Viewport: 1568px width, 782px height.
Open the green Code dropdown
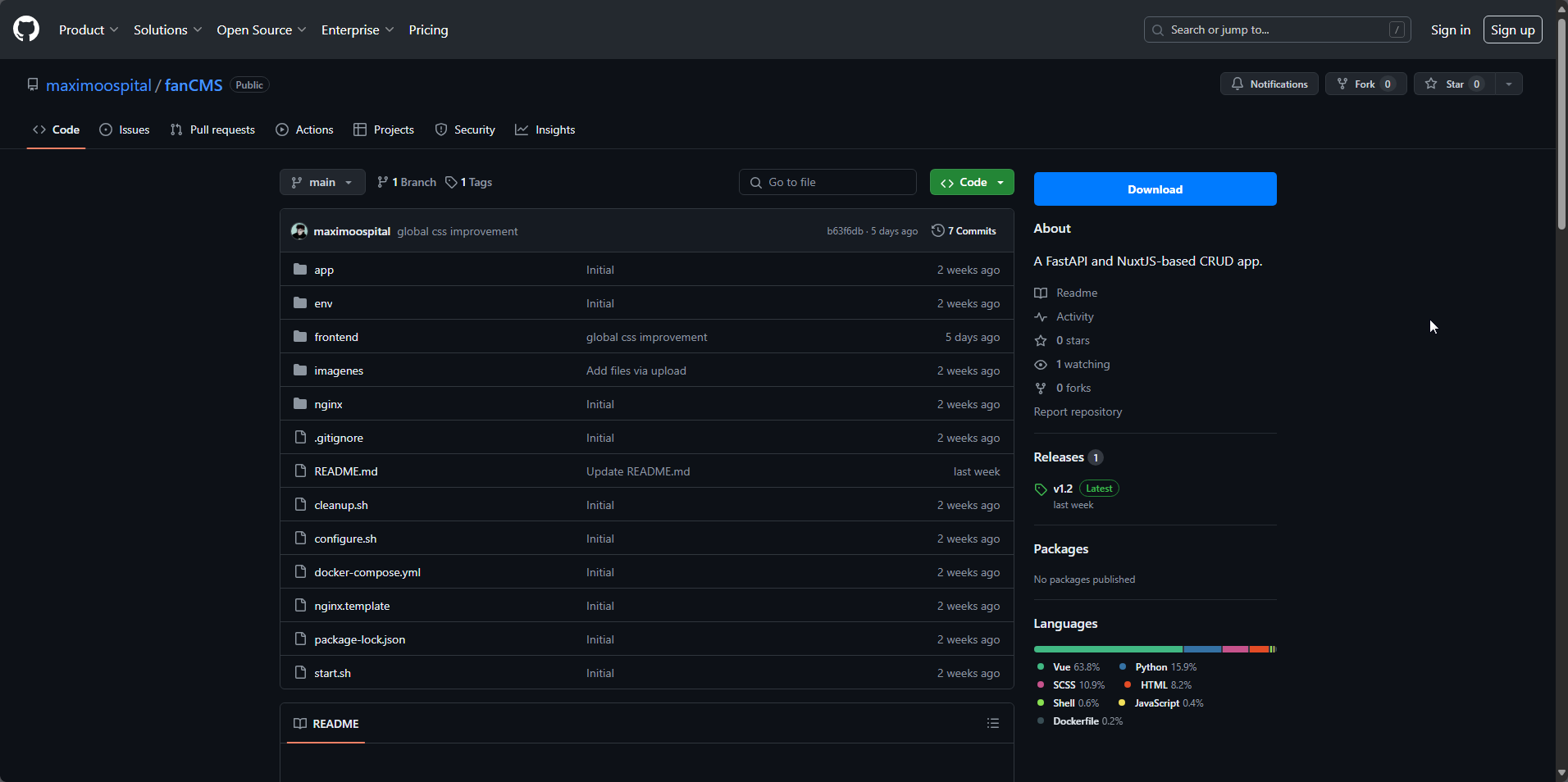(972, 182)
